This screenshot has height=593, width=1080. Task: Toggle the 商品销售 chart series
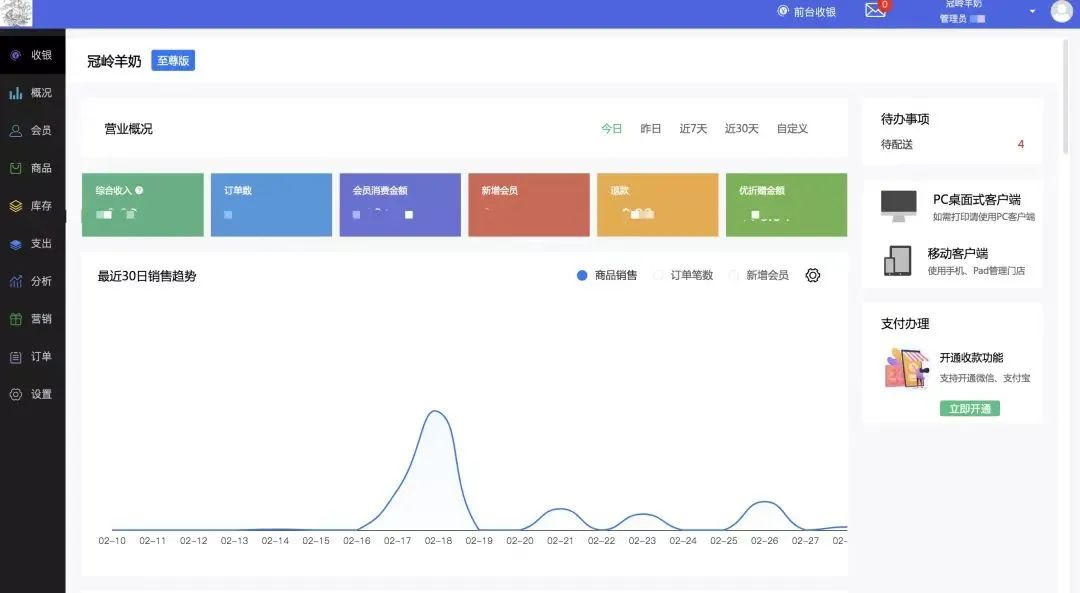[x=607, y=275]
